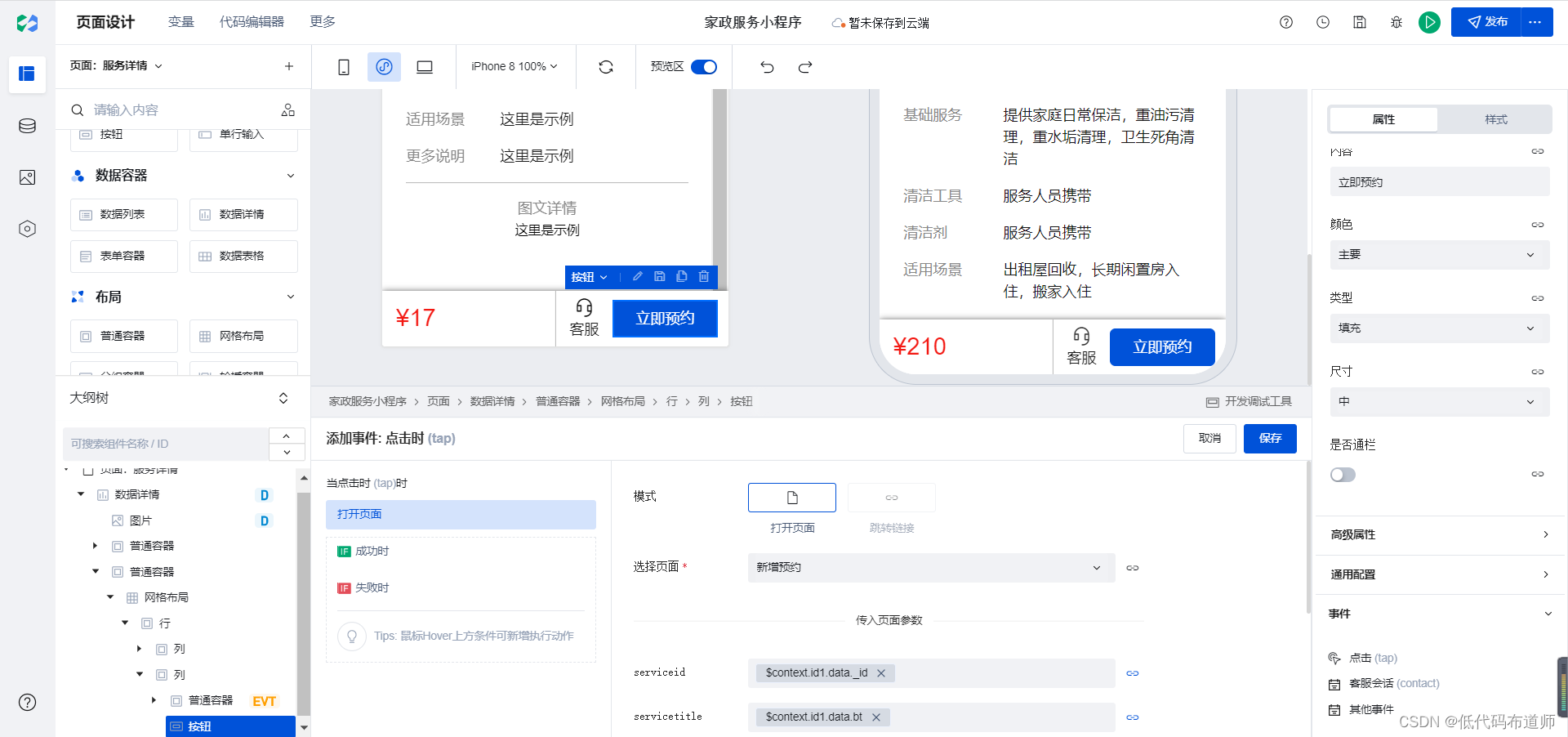Copy the selected button component

(682, 277)
